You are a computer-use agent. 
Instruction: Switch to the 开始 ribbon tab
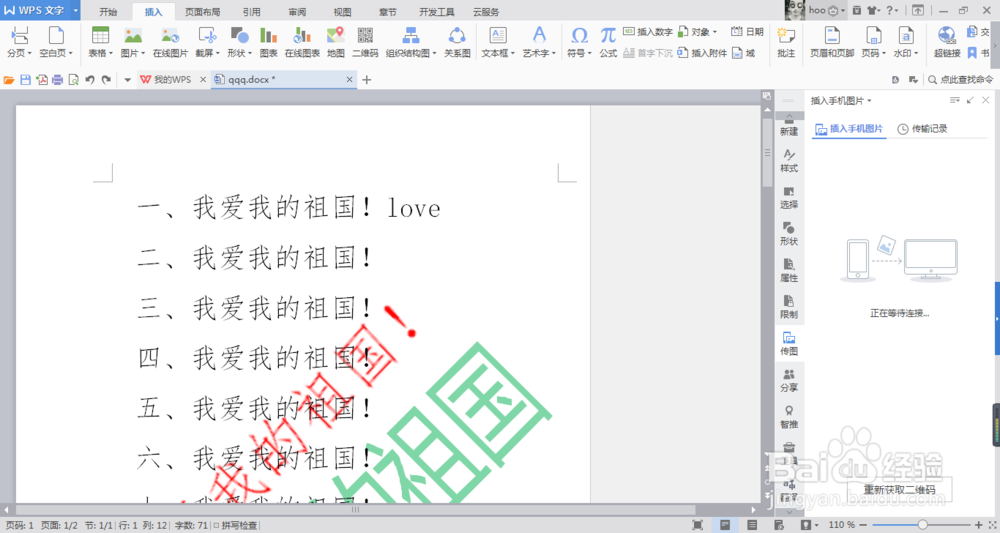point(108,11)
